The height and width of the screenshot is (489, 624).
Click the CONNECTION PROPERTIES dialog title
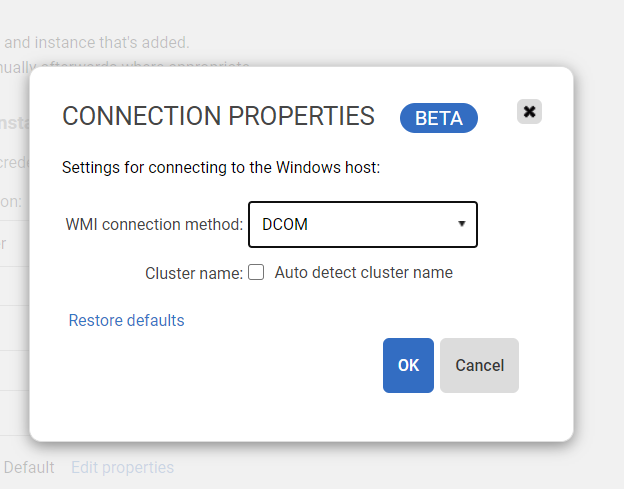pyautogui.click(x=218, y=116)
